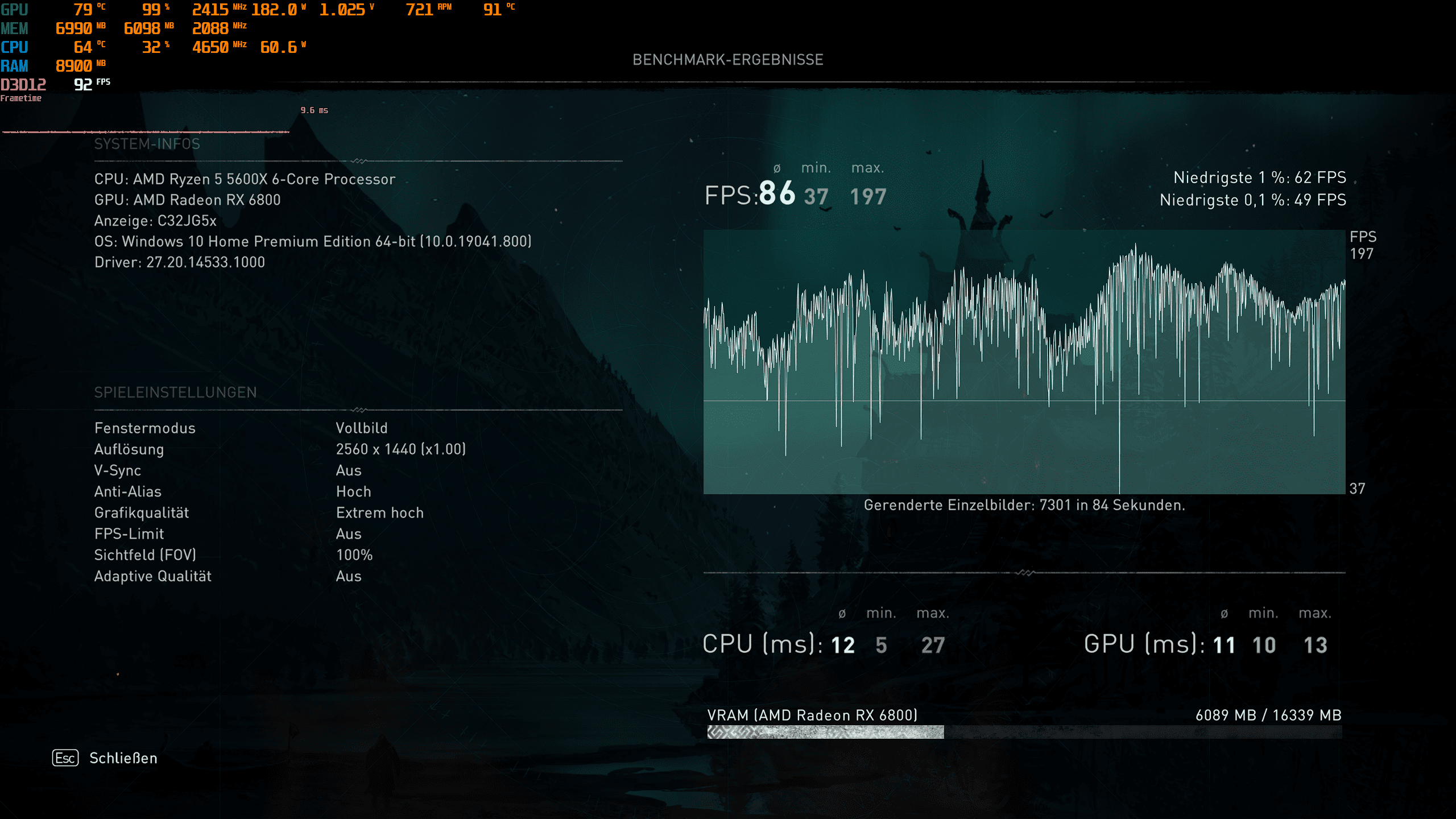Click the overlay GPU temperature 79 °C
Image resolution: width=1456 pixels, height=819 pixels.
[x=89, y=10]
